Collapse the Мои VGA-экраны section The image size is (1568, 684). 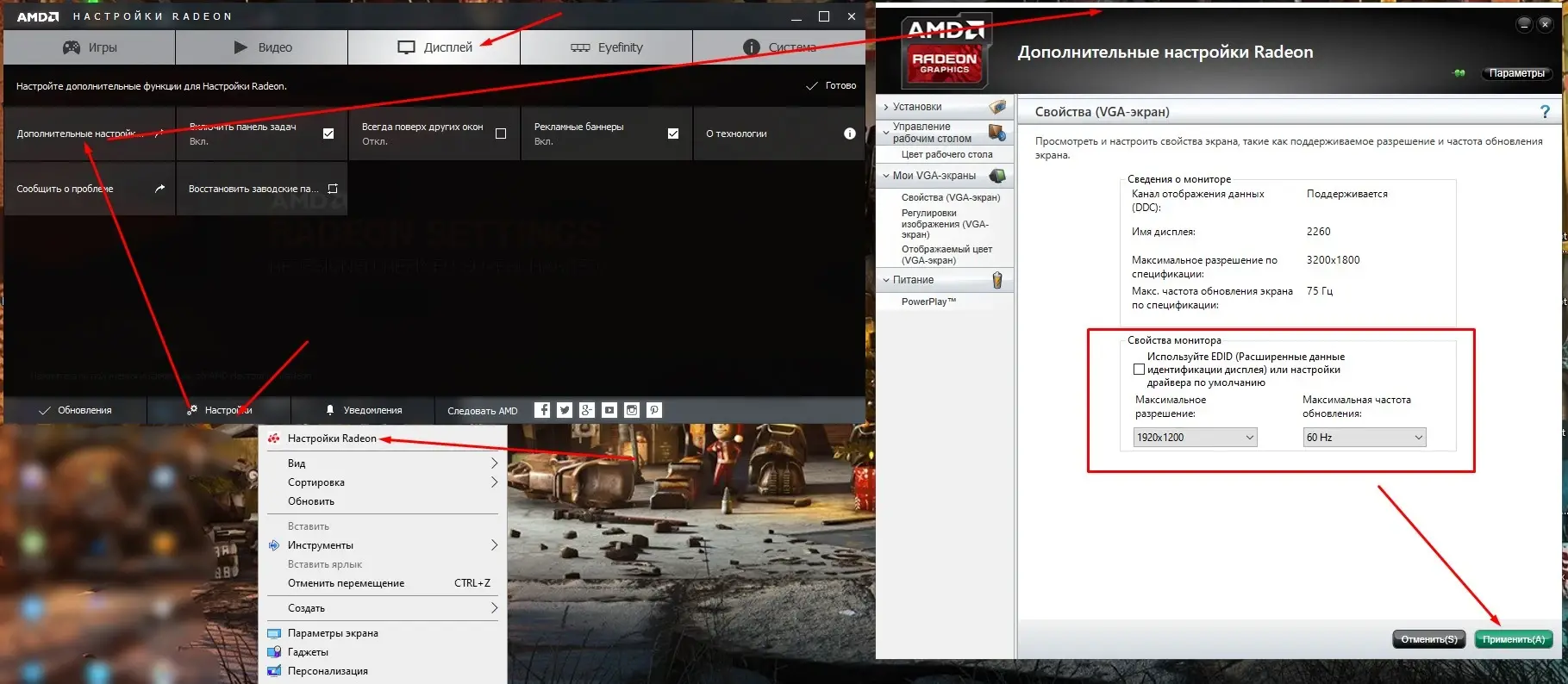(x=944, y=176)
